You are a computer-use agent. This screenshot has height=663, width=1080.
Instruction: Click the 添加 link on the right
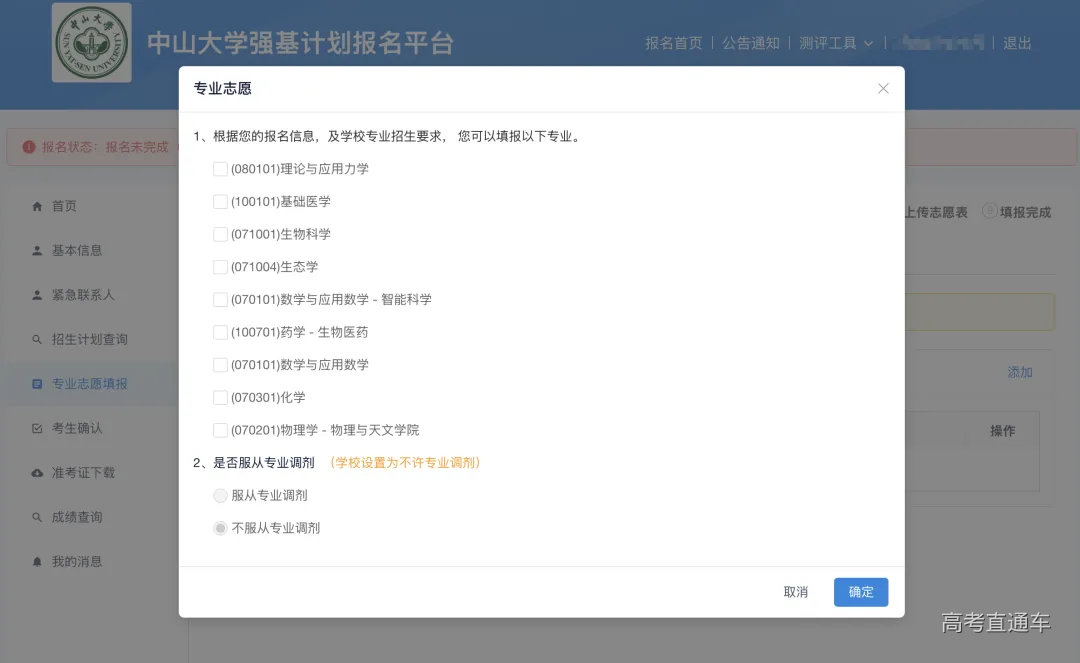(x=1020, y=371)
